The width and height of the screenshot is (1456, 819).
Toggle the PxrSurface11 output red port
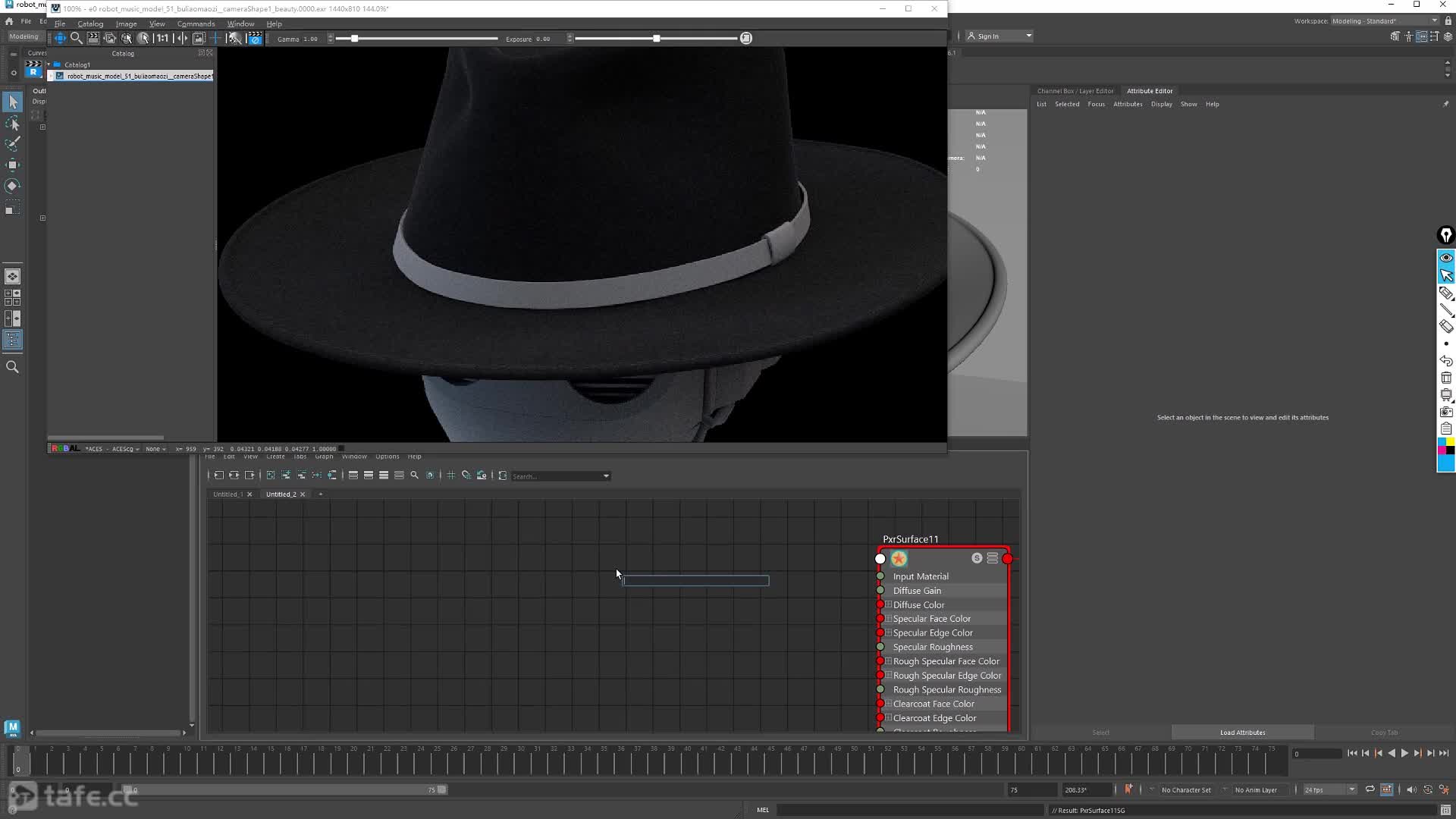1007,559
